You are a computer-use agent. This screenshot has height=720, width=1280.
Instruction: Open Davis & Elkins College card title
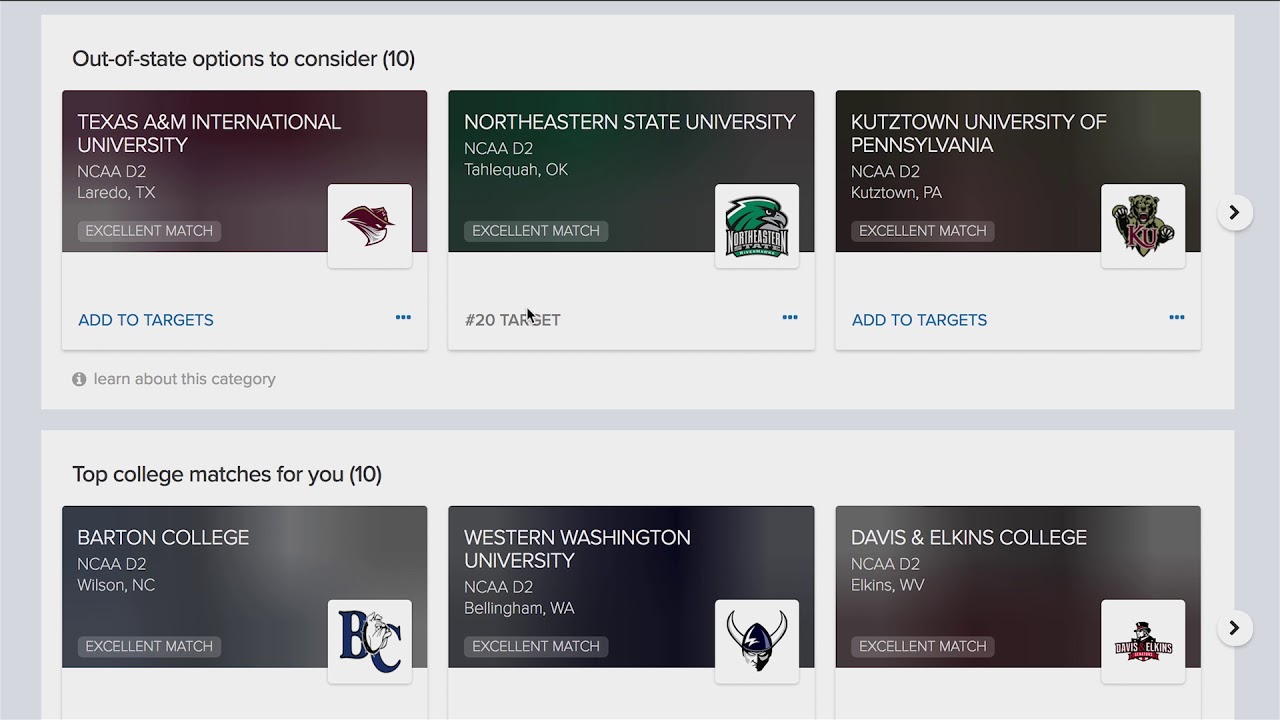coord(968,537)
